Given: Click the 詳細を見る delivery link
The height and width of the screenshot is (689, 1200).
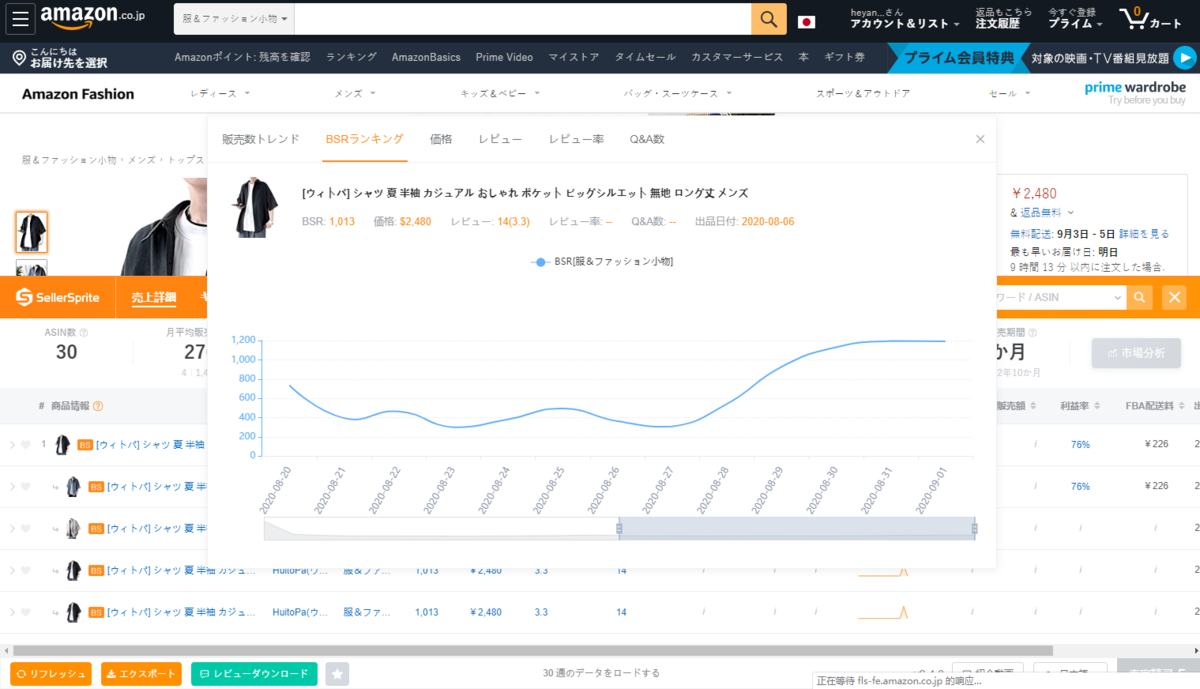Looking at the screenshot, I should click(x=1144, y=233).
